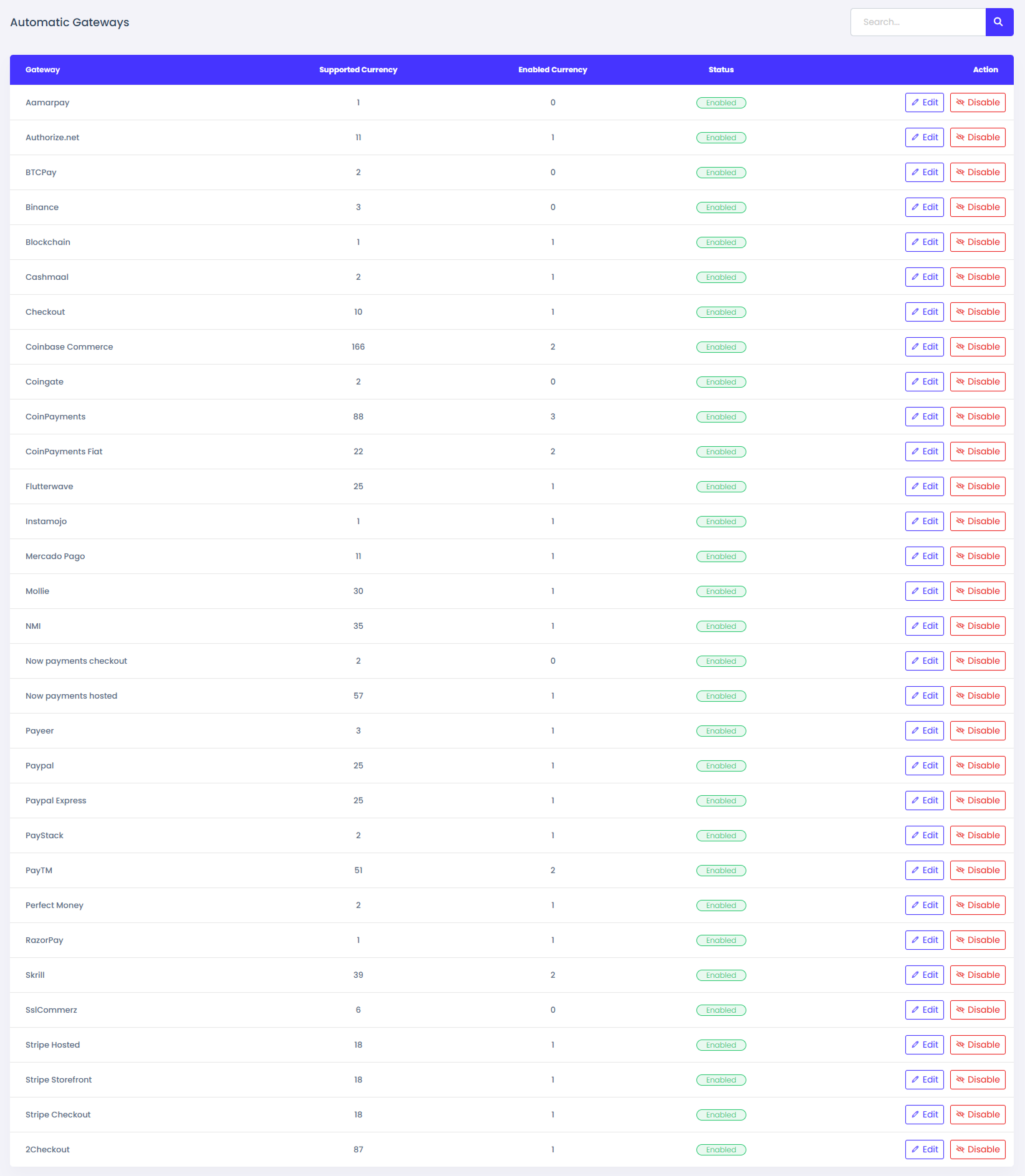The height and width of the screenshot is (1176, 1025).
Task: Click pencil icon for BTCPay row
Action: pos(915,172)
